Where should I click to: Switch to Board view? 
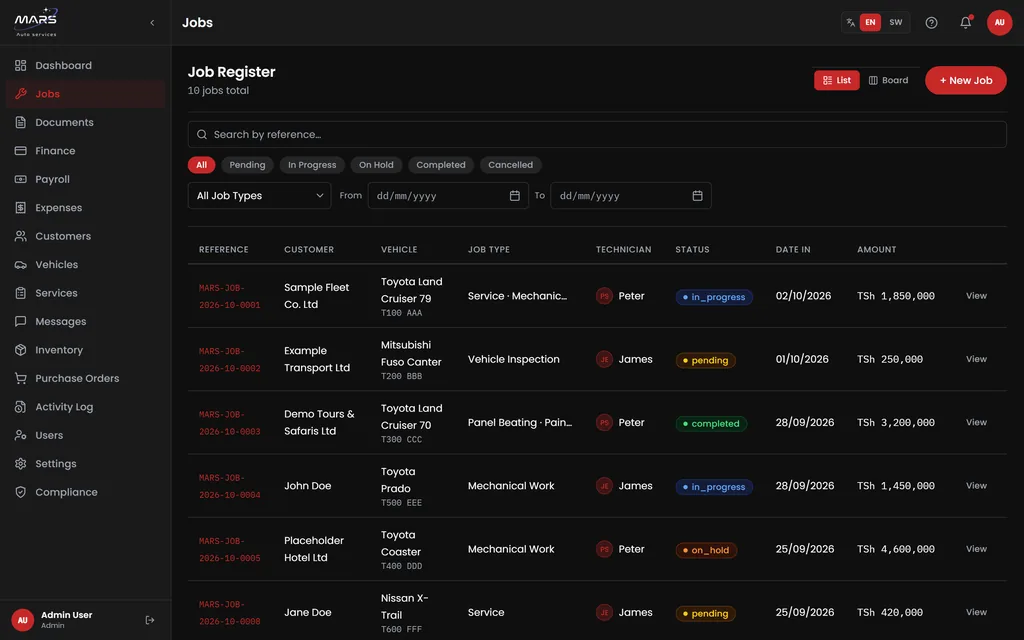pos(888,80)
